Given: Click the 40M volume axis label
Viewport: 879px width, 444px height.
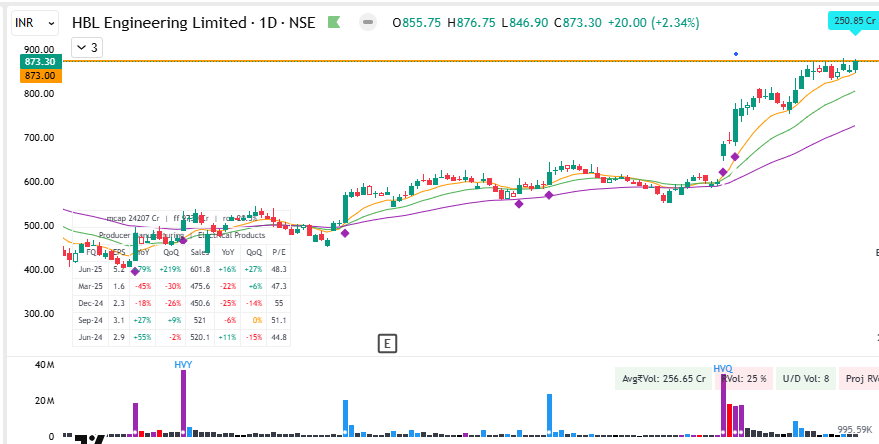Looking at the screenshot, I should click(x=45, y=365).
